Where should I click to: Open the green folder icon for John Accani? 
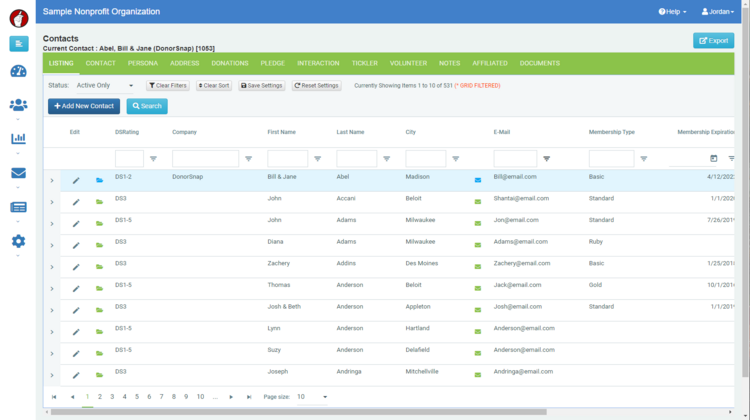(x=99, y=202)
